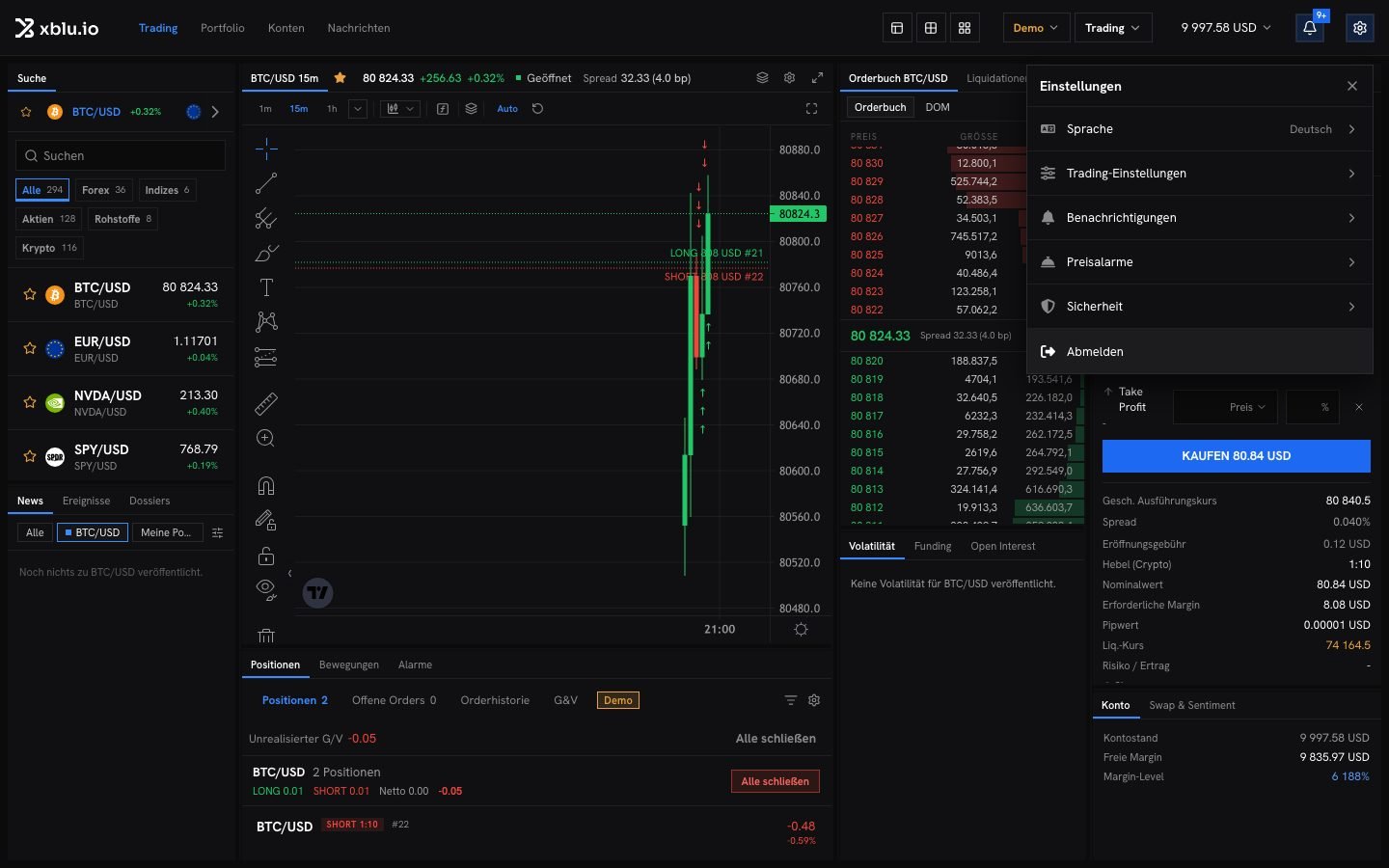Activate the magnet snap tool

[x=266, y=485]
